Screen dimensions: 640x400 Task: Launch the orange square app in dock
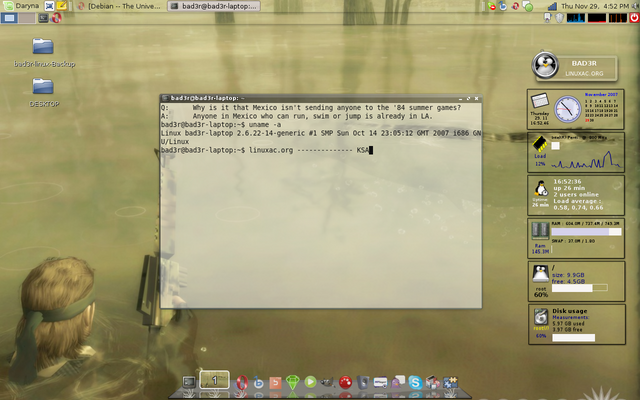pyautogui.click(x=276, y=382)
